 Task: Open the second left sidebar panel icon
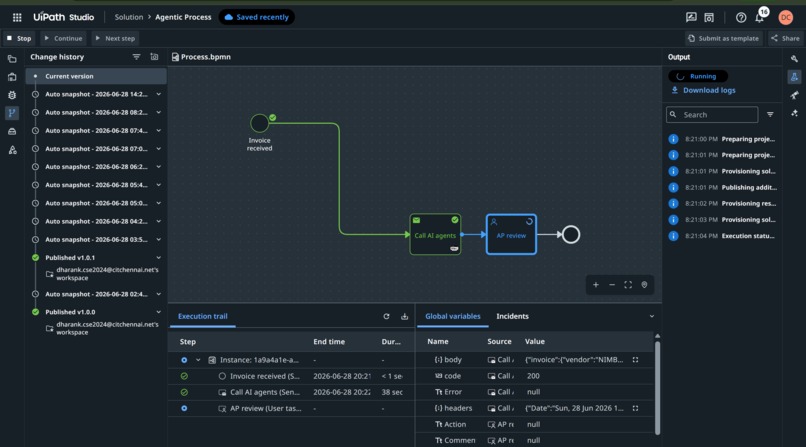point(12,77)
